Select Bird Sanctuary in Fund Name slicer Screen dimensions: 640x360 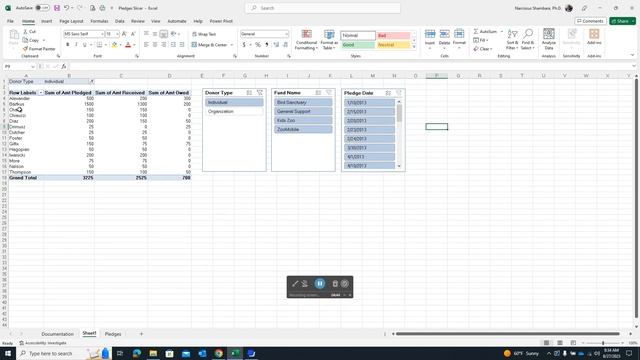(303, 102)
